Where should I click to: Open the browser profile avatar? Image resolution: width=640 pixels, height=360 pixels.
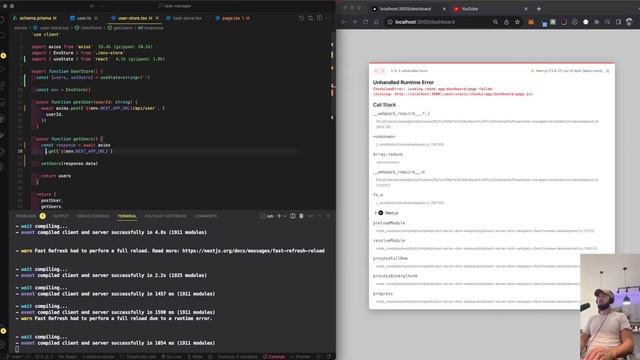629,22
